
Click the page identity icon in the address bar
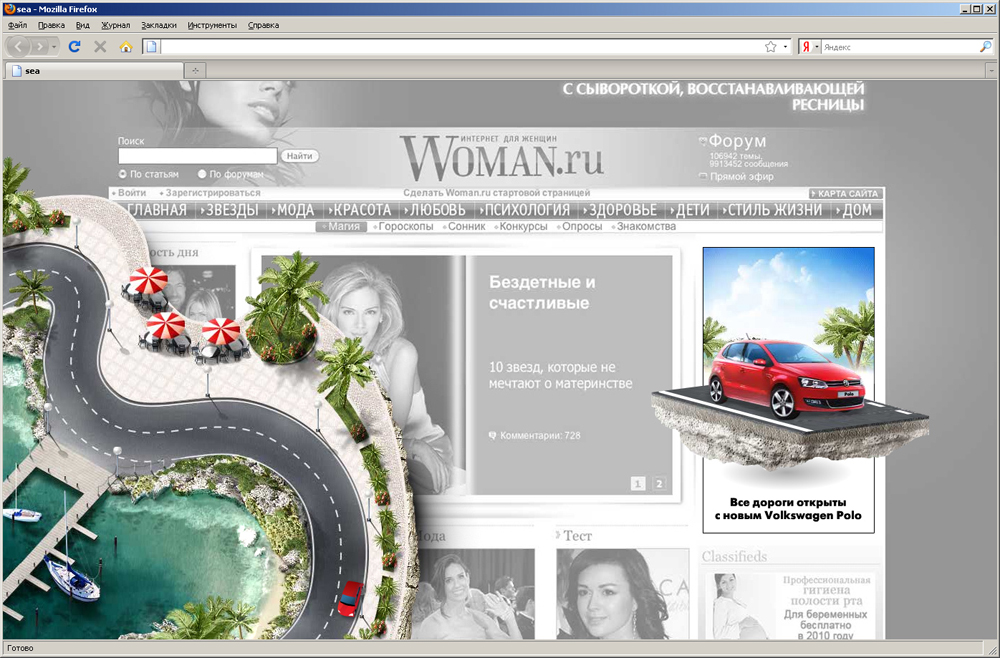[x=151, y=47]
